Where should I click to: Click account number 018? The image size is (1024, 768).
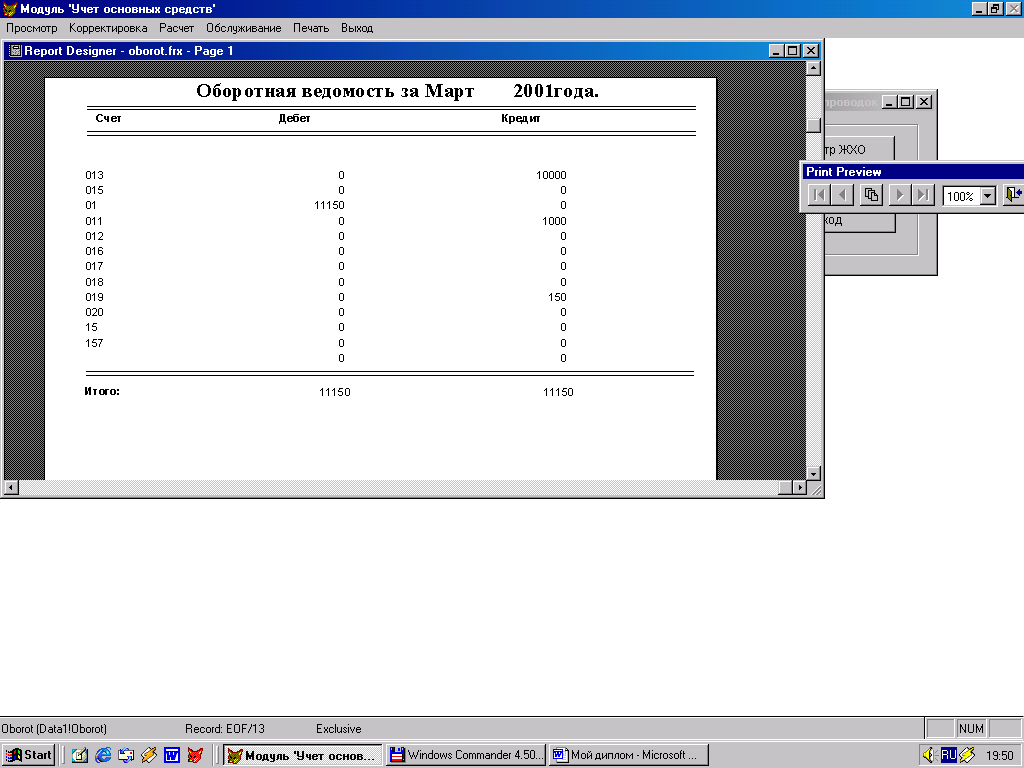click(x=94, y=281)
